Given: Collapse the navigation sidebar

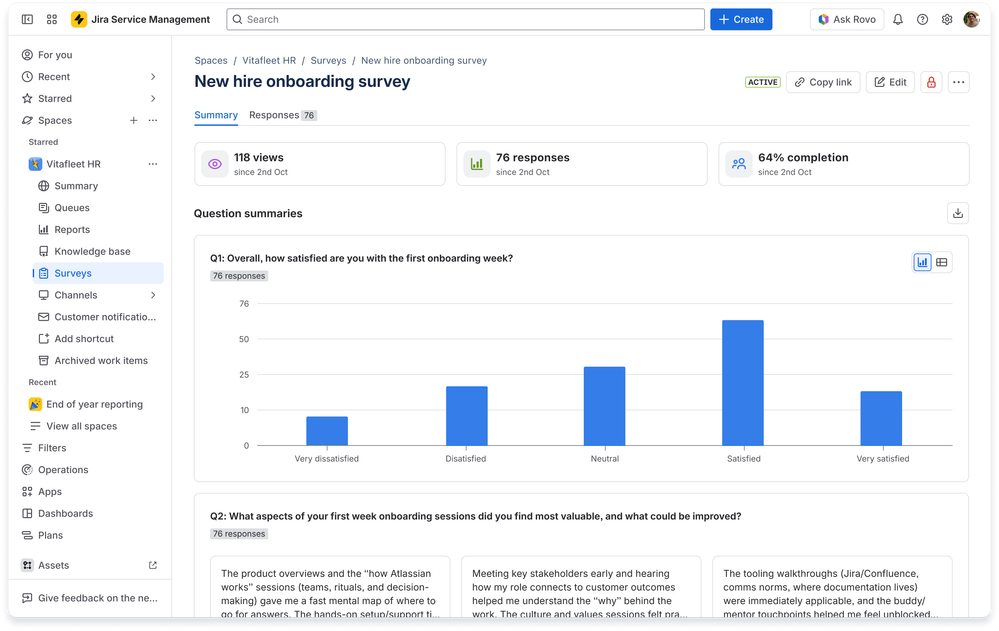Looking at the screenshot, I should [25, 19].
